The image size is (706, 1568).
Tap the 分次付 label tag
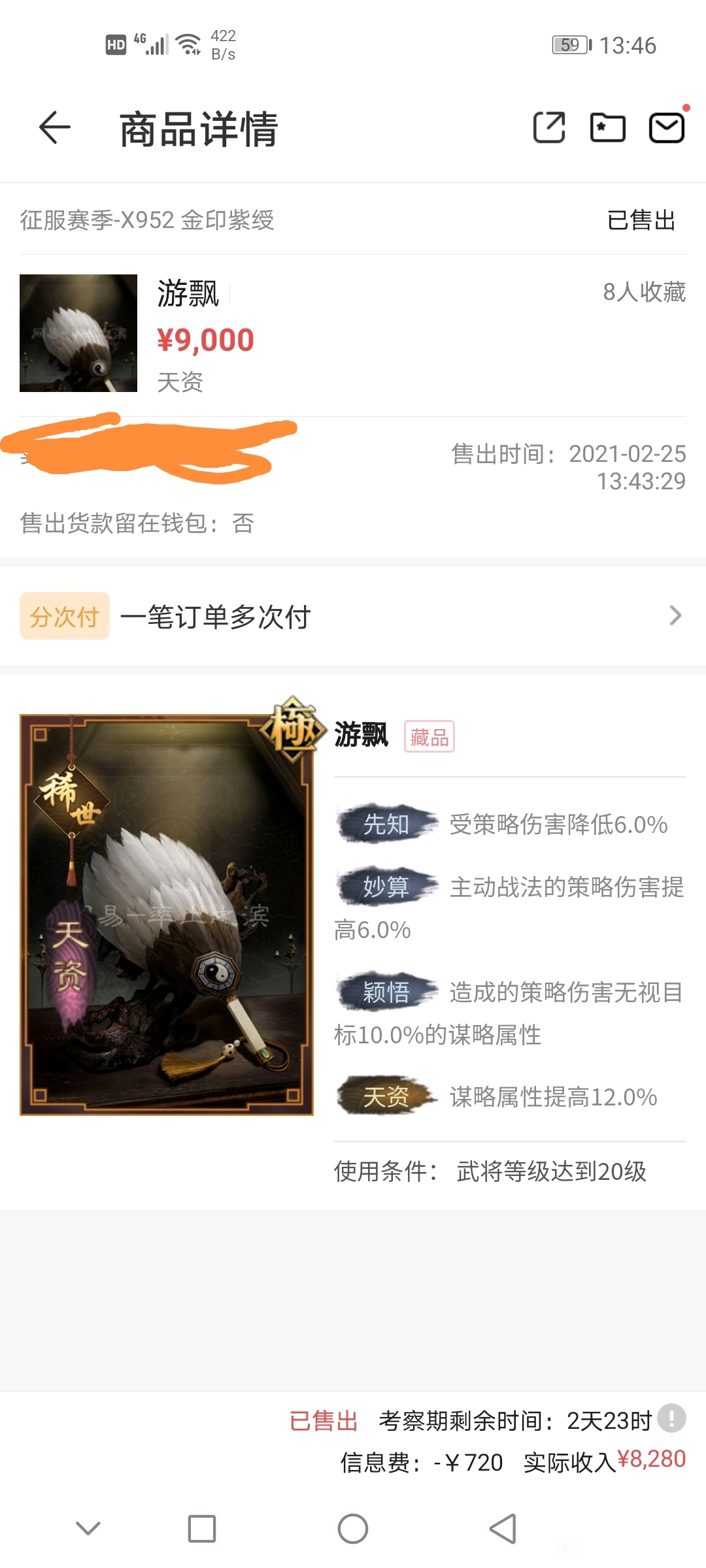pyautogui.click(x=65, y=616)
